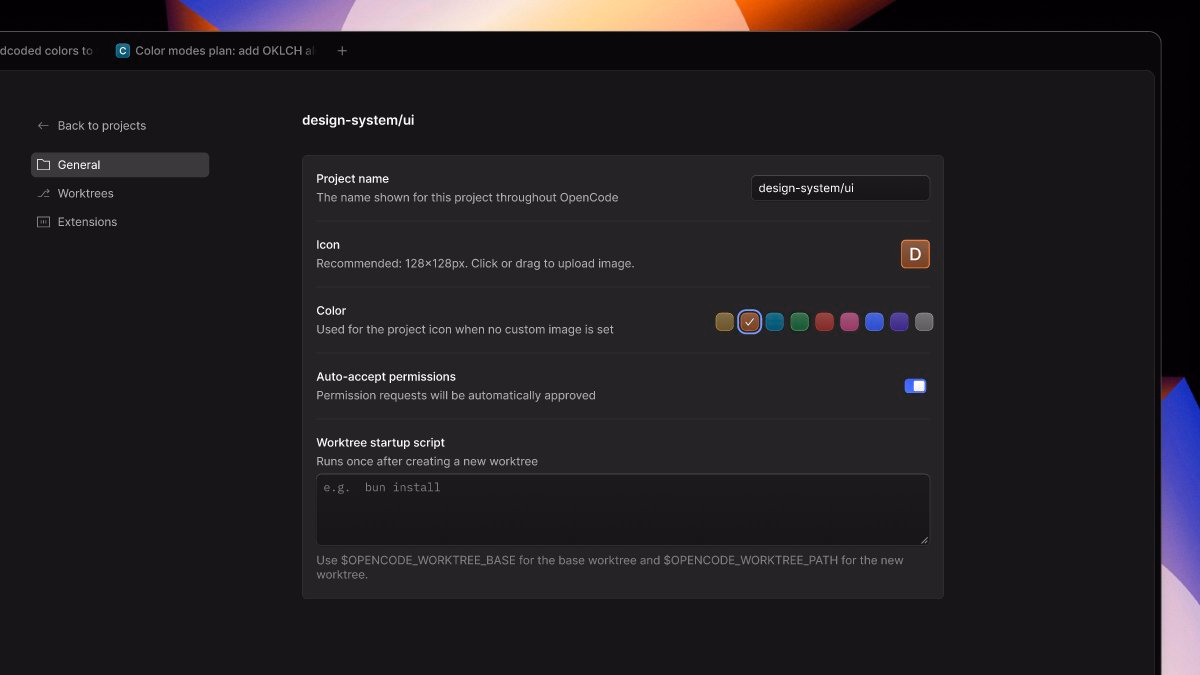Click 'Permission requests will be automatically approved' text
The height and width of the screenshot is (675, 1200).
pos(456,396)
